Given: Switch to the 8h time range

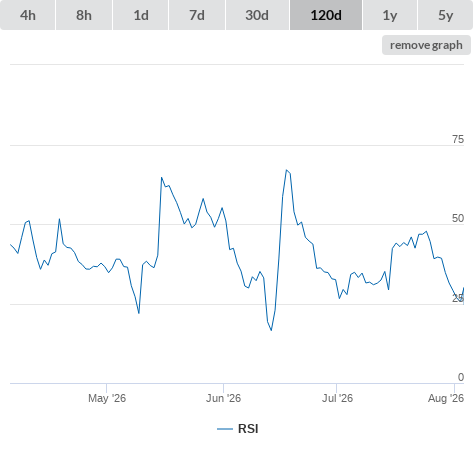Looking at the screenshot, I should pos(84,15).
